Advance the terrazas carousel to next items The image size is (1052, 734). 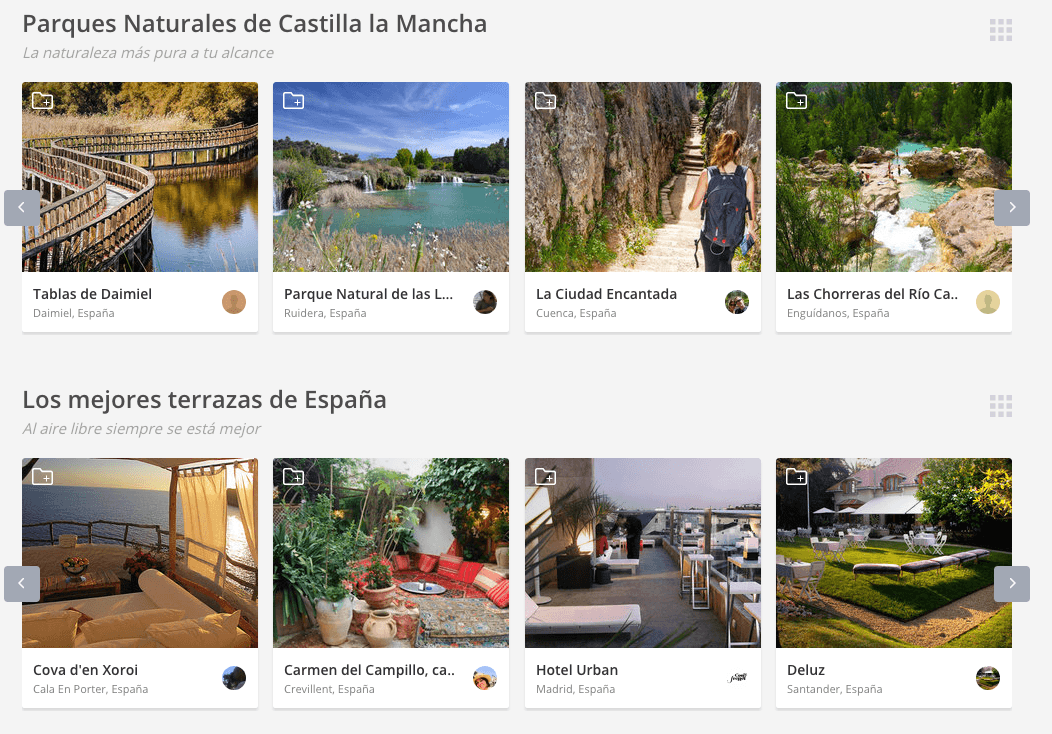pyautogui.click(x=1012, y=584)
